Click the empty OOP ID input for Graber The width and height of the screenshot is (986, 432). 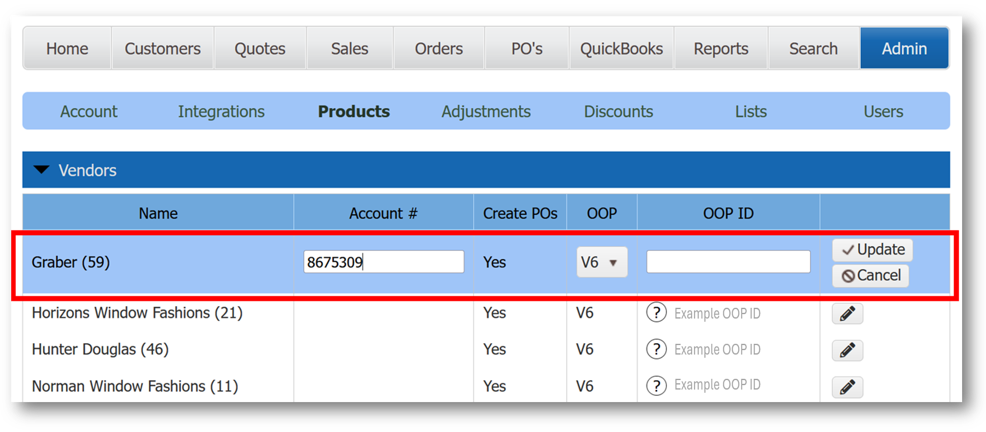click(728, 262)
